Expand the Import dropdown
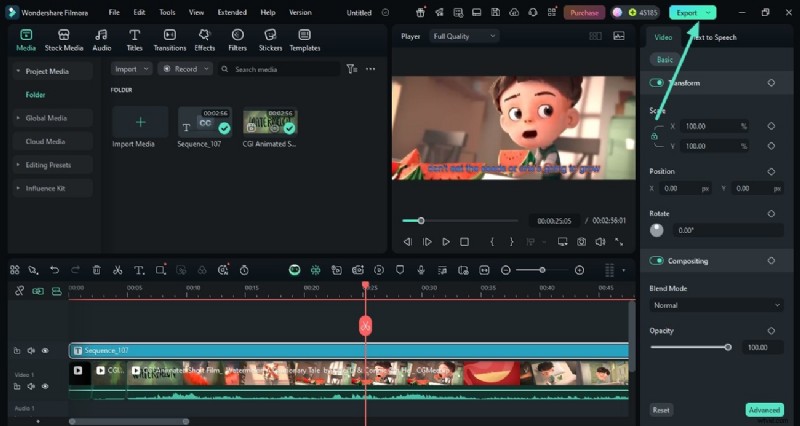 coord(131,69)
